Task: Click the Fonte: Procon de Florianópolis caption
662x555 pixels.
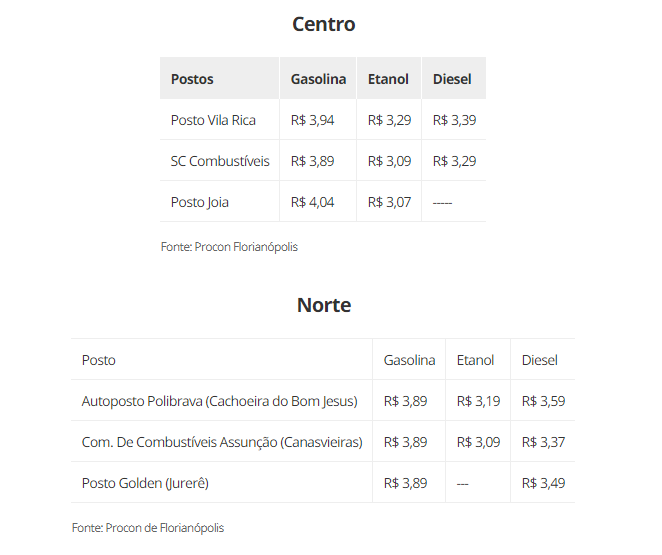Action: [148, 527]
